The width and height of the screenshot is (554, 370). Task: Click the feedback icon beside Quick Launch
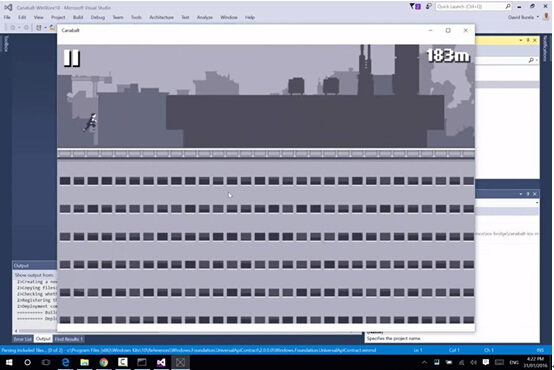tap(429, 6)
